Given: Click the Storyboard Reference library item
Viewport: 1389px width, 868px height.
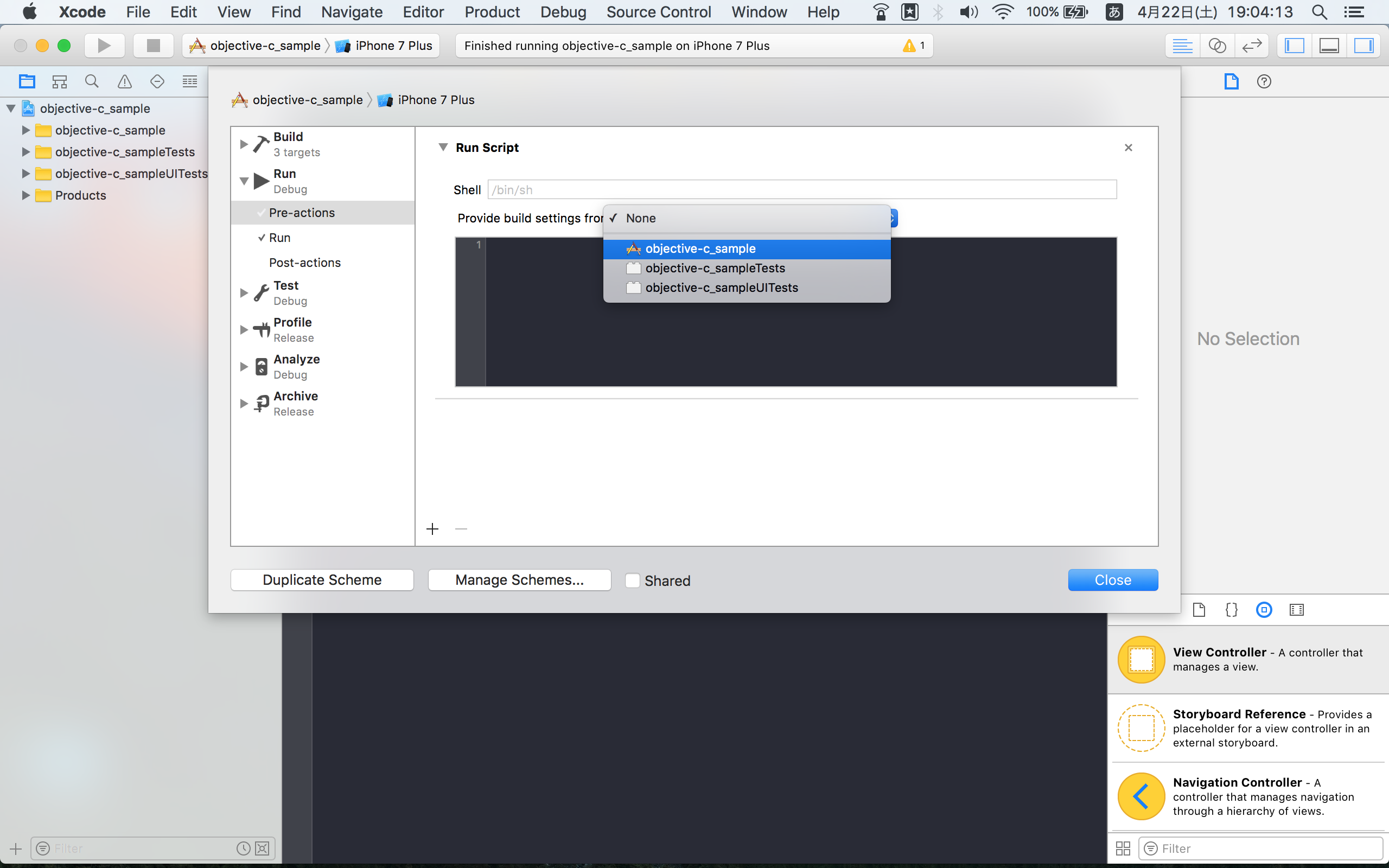Looking at the screenshot, I should [1247, 728].
